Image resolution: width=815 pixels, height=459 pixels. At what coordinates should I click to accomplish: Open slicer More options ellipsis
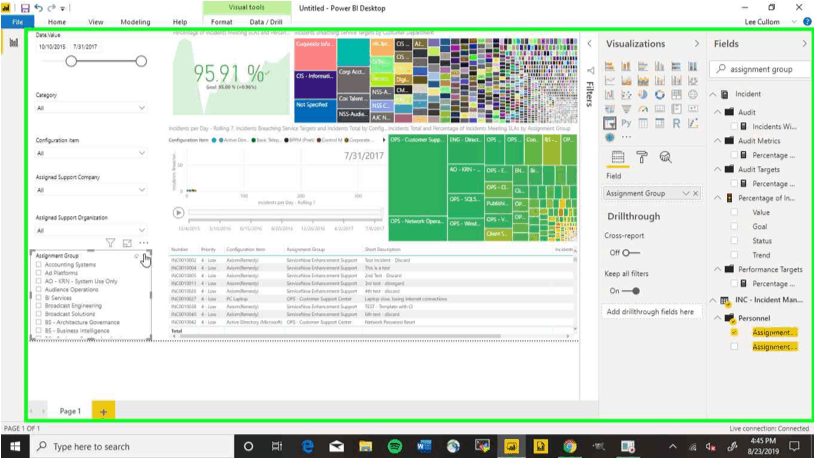coord(143,243)
